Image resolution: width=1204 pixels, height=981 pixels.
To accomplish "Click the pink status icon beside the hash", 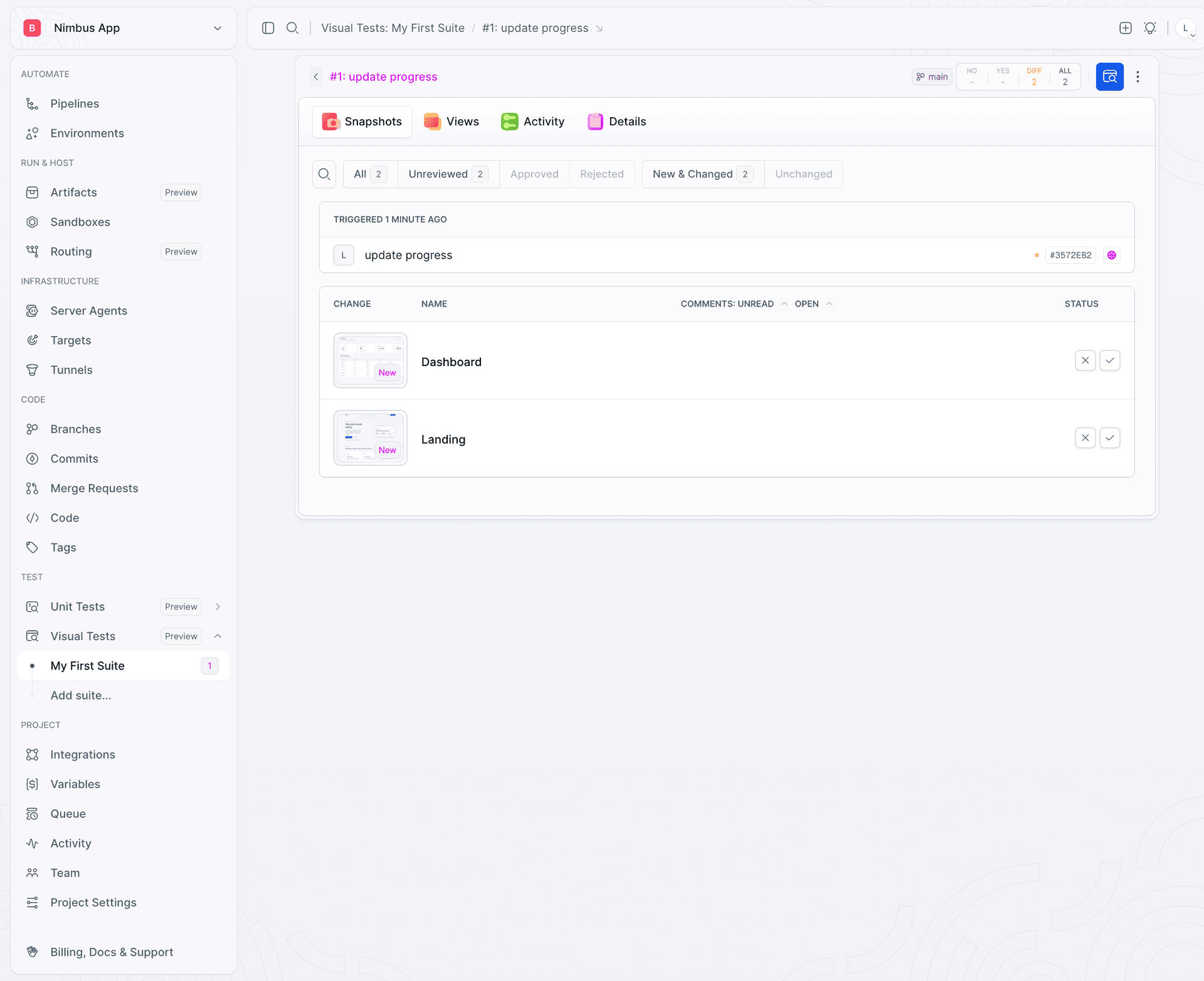I will tap(1112, 255).
